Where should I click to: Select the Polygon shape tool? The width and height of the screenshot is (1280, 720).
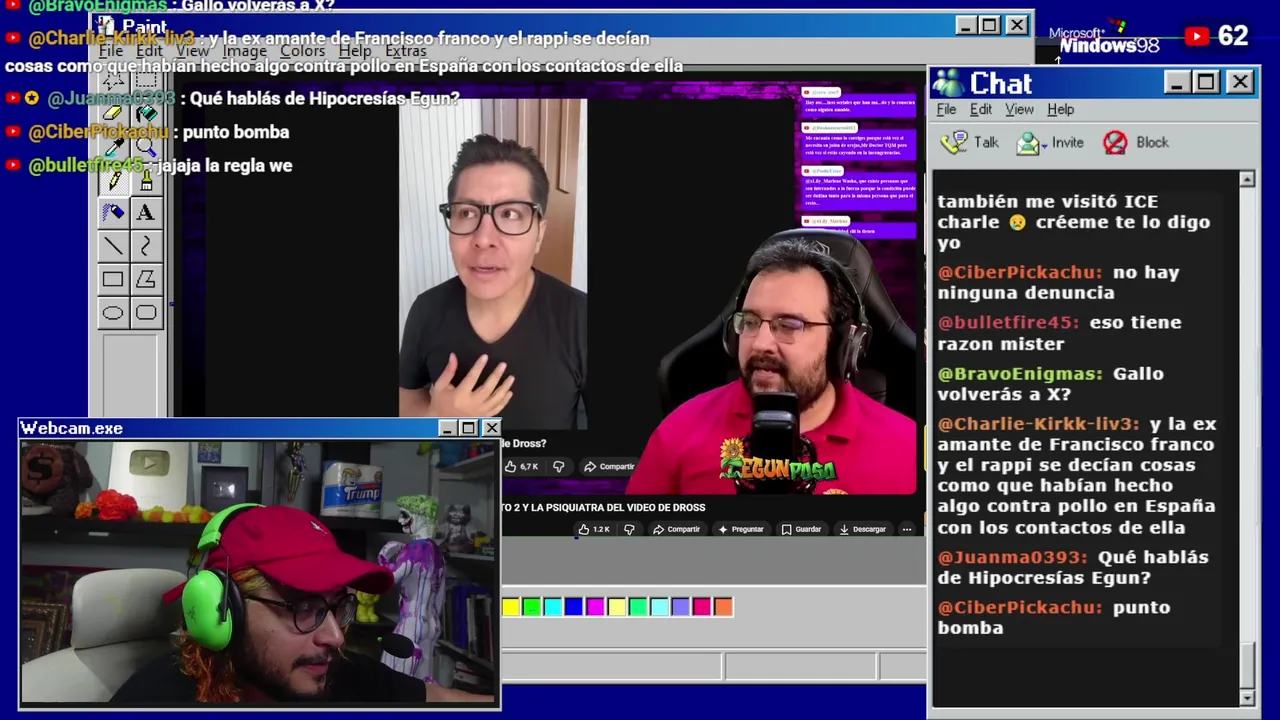click(x=146, y=280)
